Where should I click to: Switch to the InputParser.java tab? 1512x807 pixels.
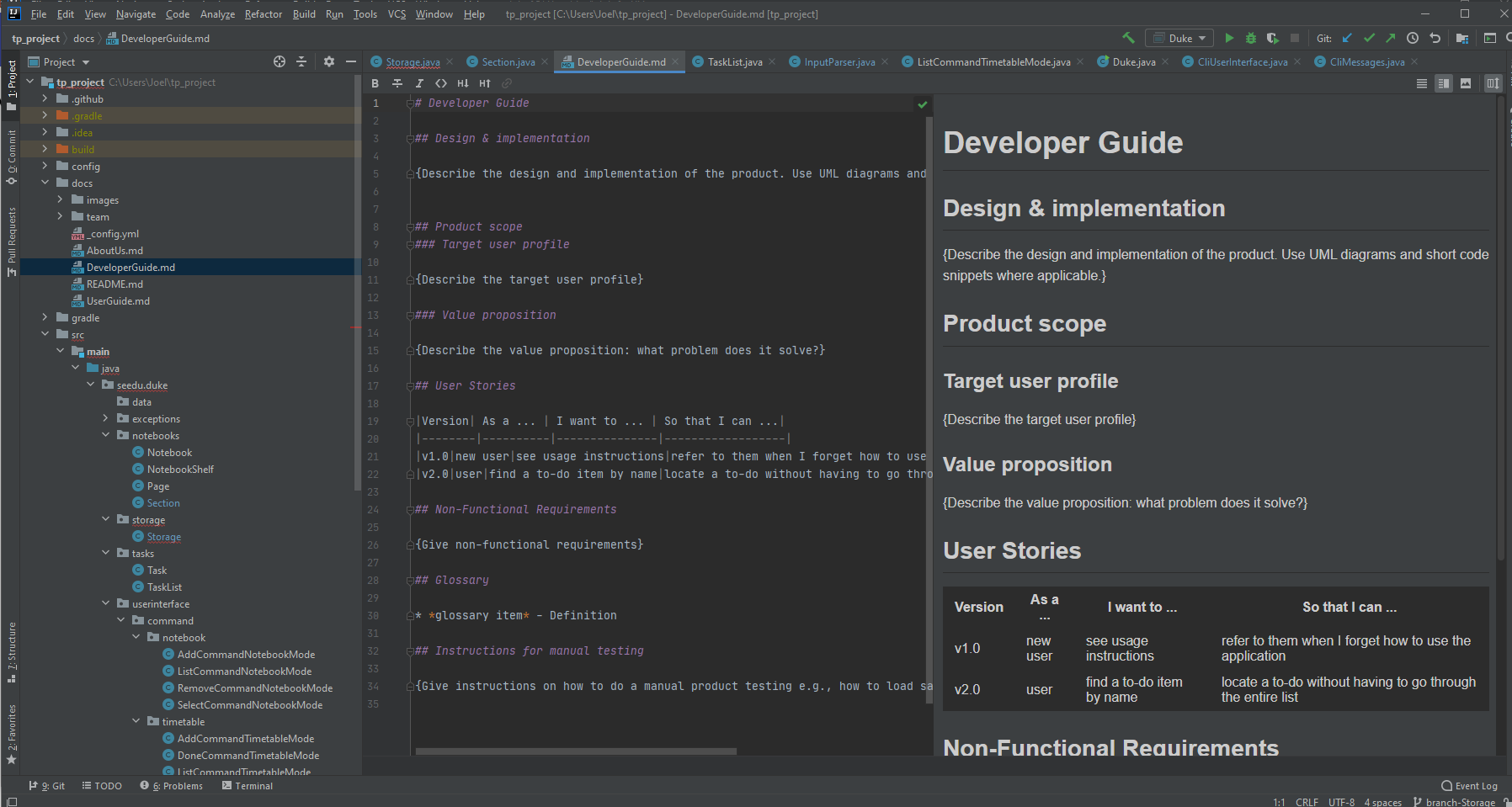(839, 62)
